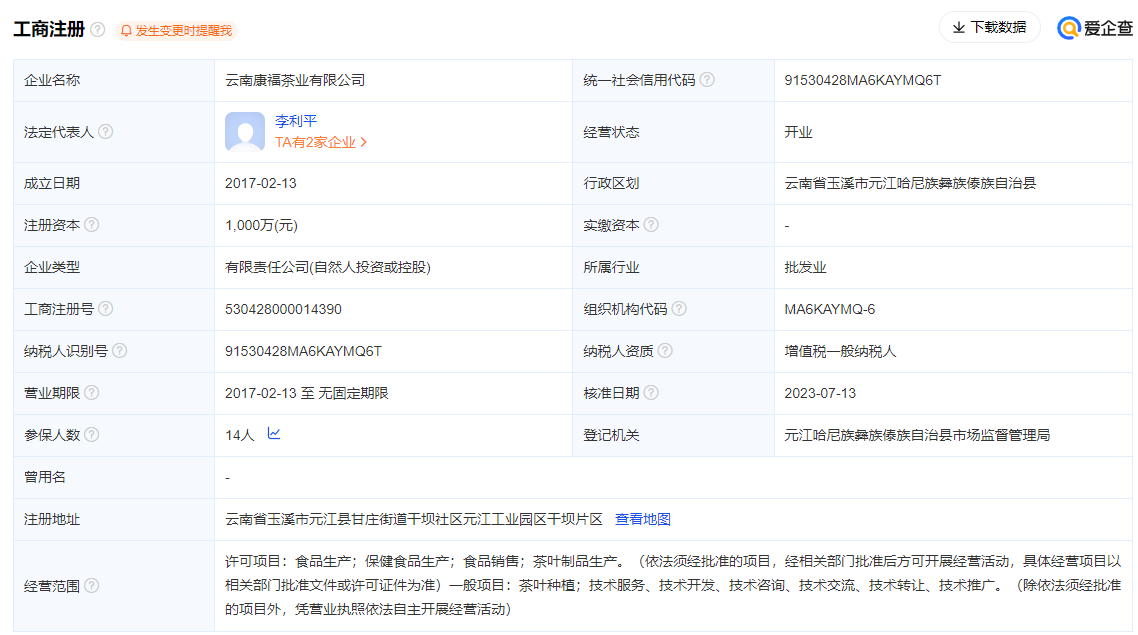This screenshot has height=635, width=1138.
Task: Click the 下载数据 download button
Action: pos(989,28)
